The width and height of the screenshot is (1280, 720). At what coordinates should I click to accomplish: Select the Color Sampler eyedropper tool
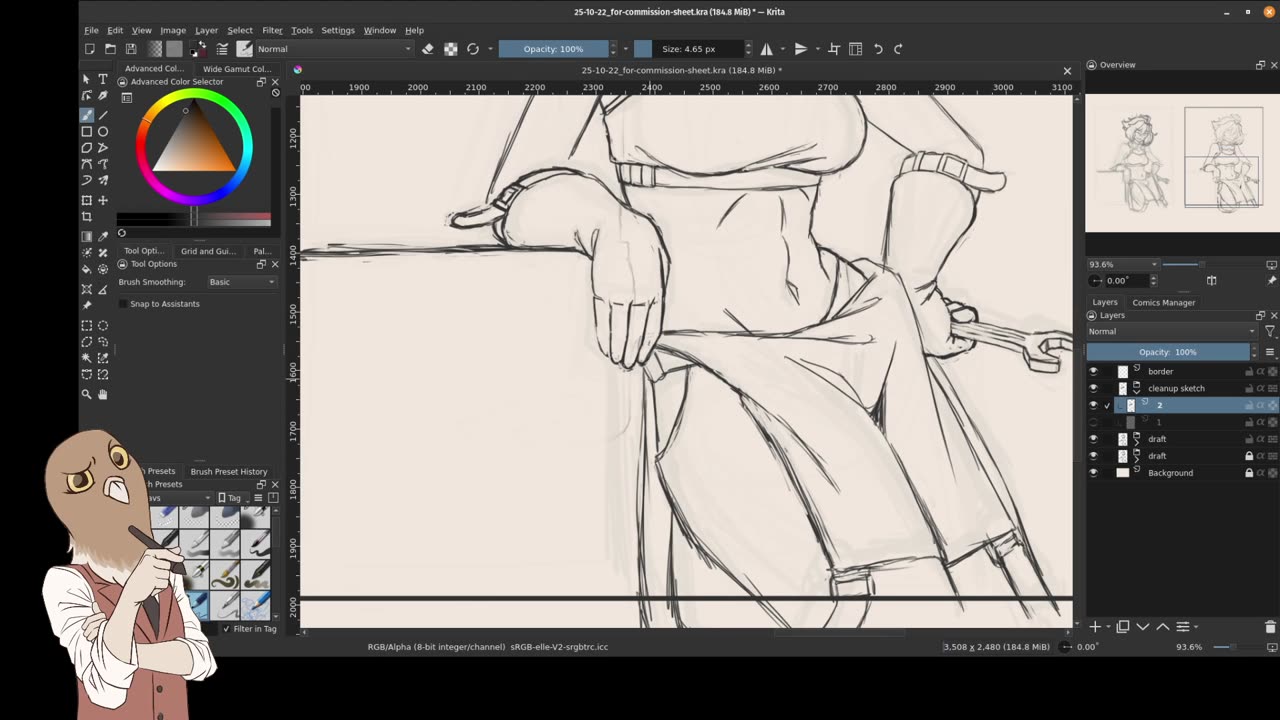(x=103, y=237)
